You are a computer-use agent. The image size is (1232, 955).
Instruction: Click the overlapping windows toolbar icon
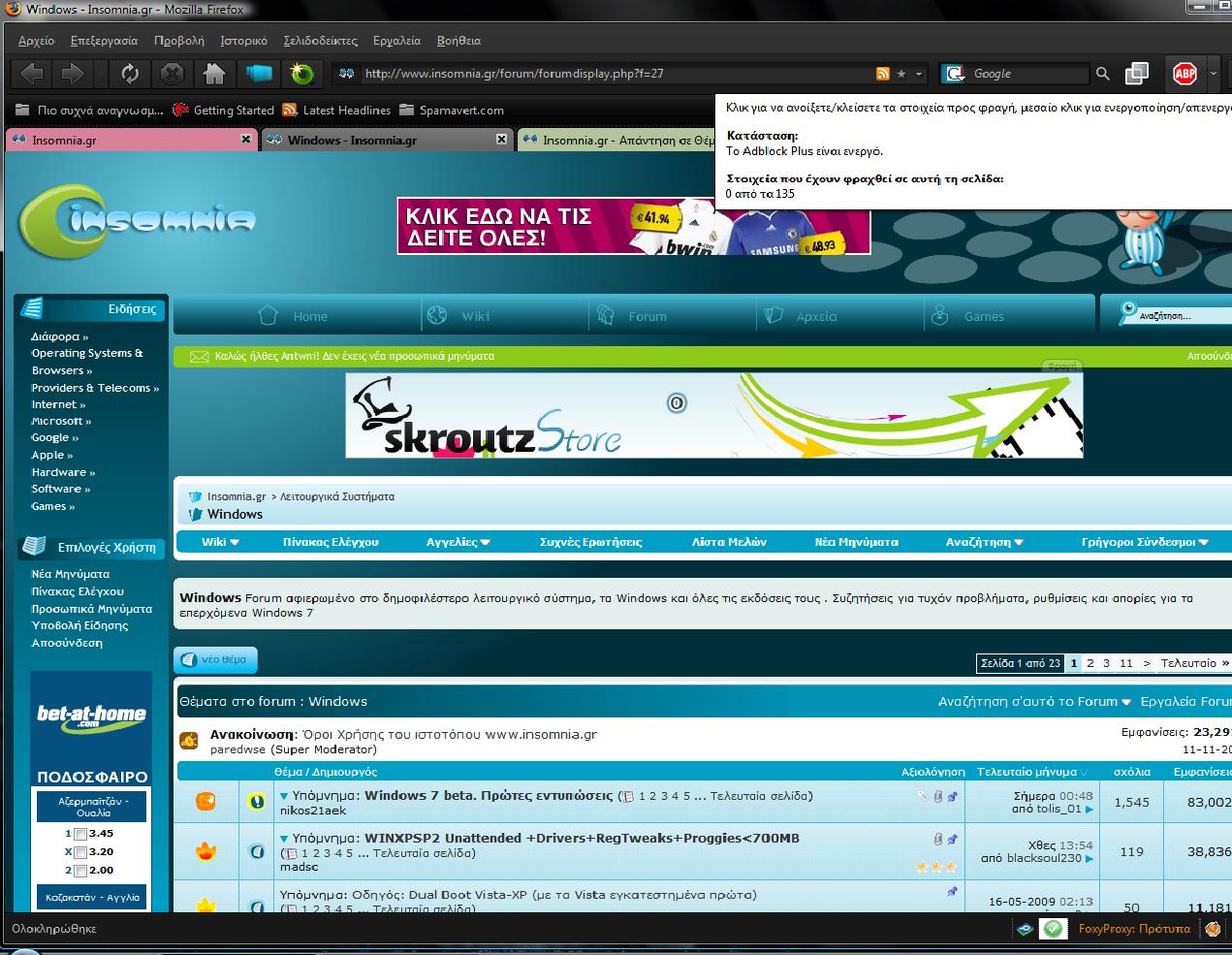tap(1137, 74)
